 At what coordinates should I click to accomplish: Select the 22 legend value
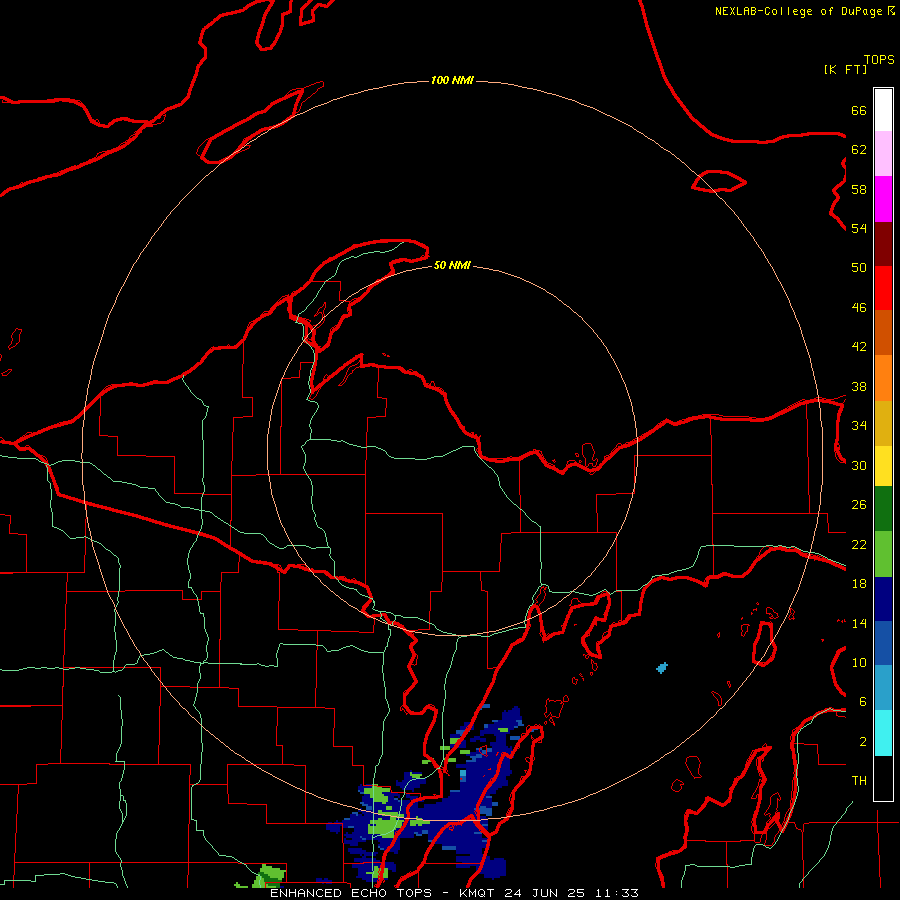(859, 544)
